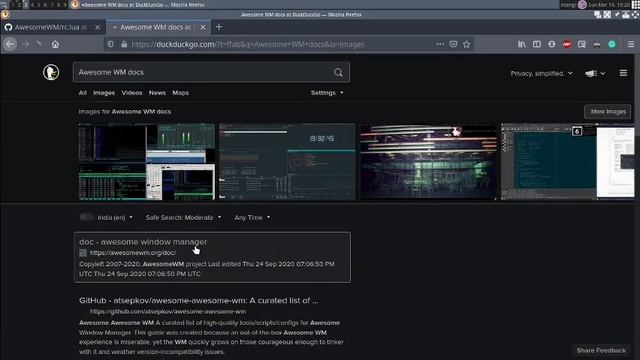
Task: Click the padlock site security icon
Action: [124, 44]
